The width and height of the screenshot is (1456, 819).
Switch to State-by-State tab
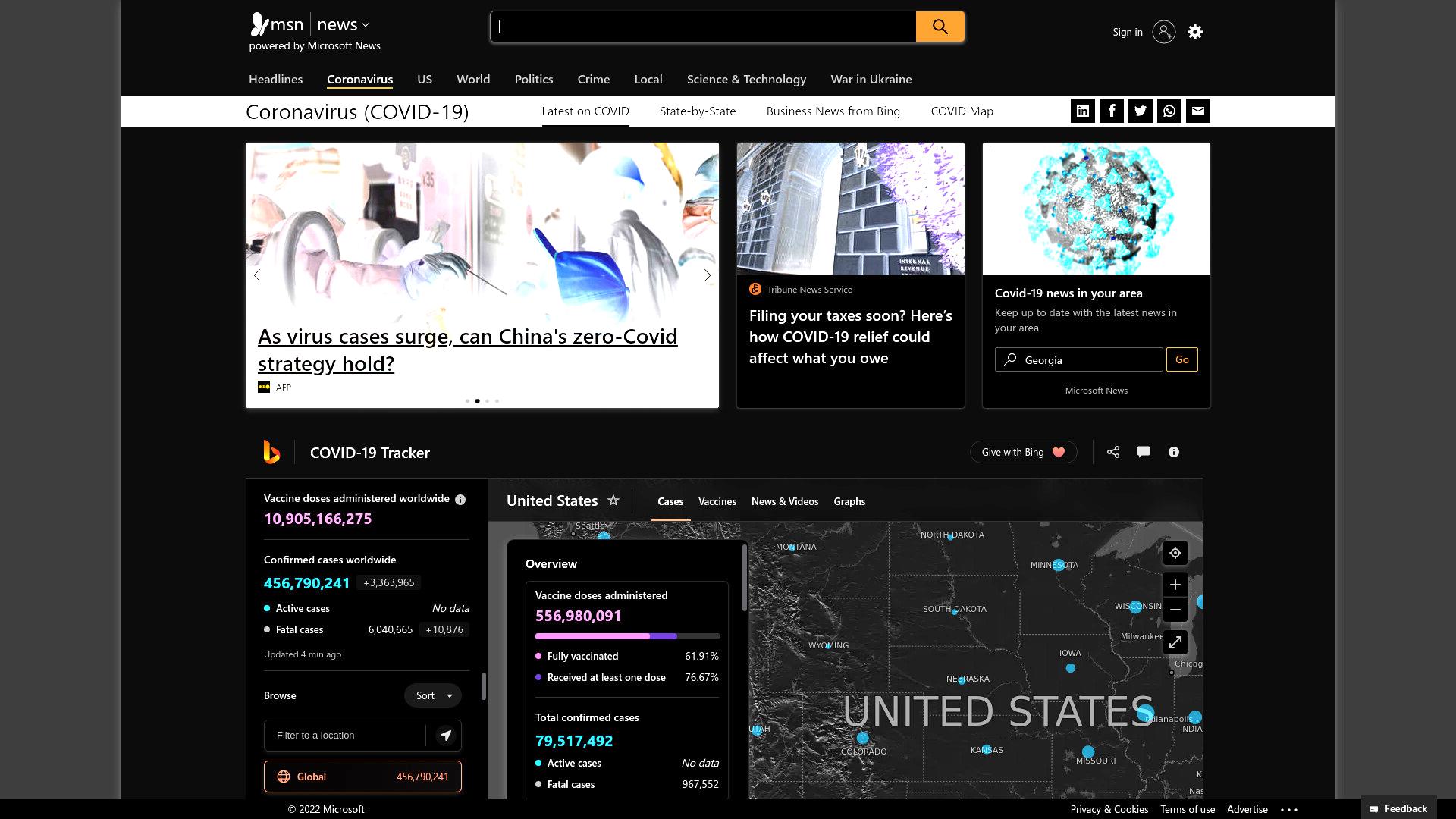[x=698, y=111]
